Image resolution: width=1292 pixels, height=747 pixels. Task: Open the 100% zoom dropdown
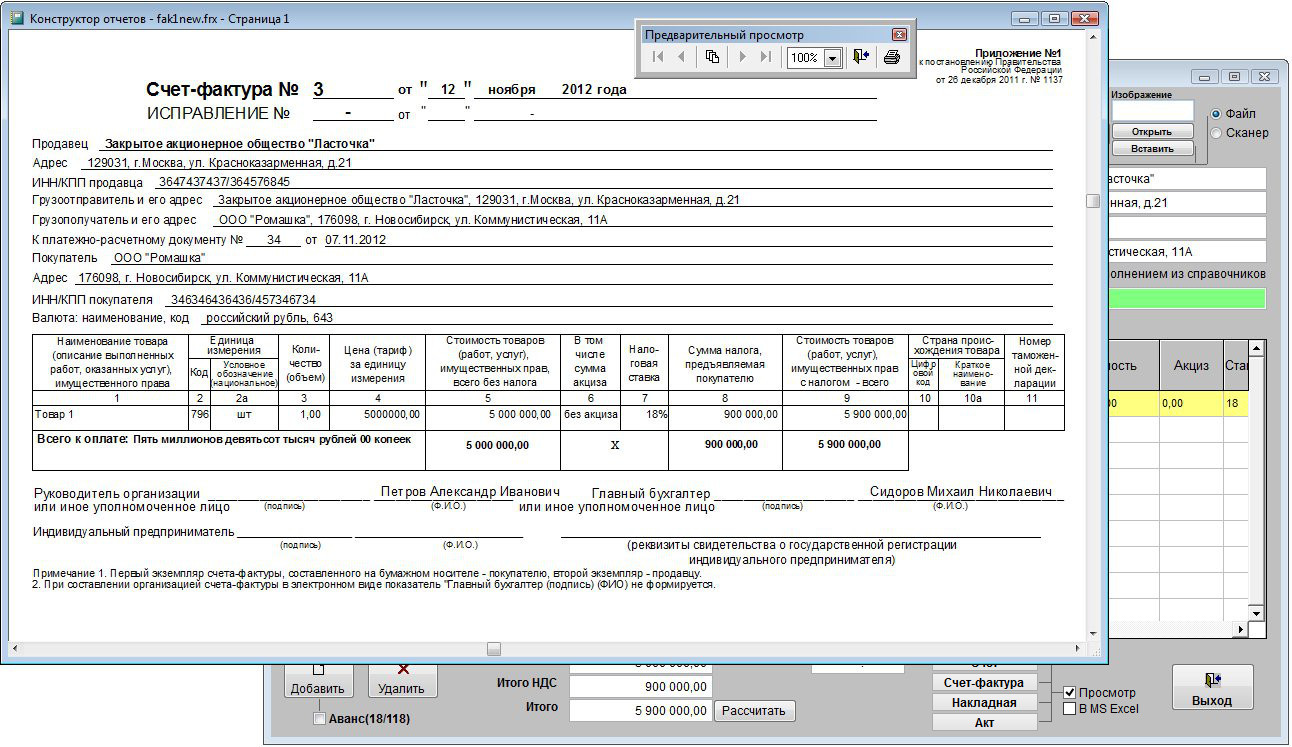pyautogui.click(x=832, y=58)
